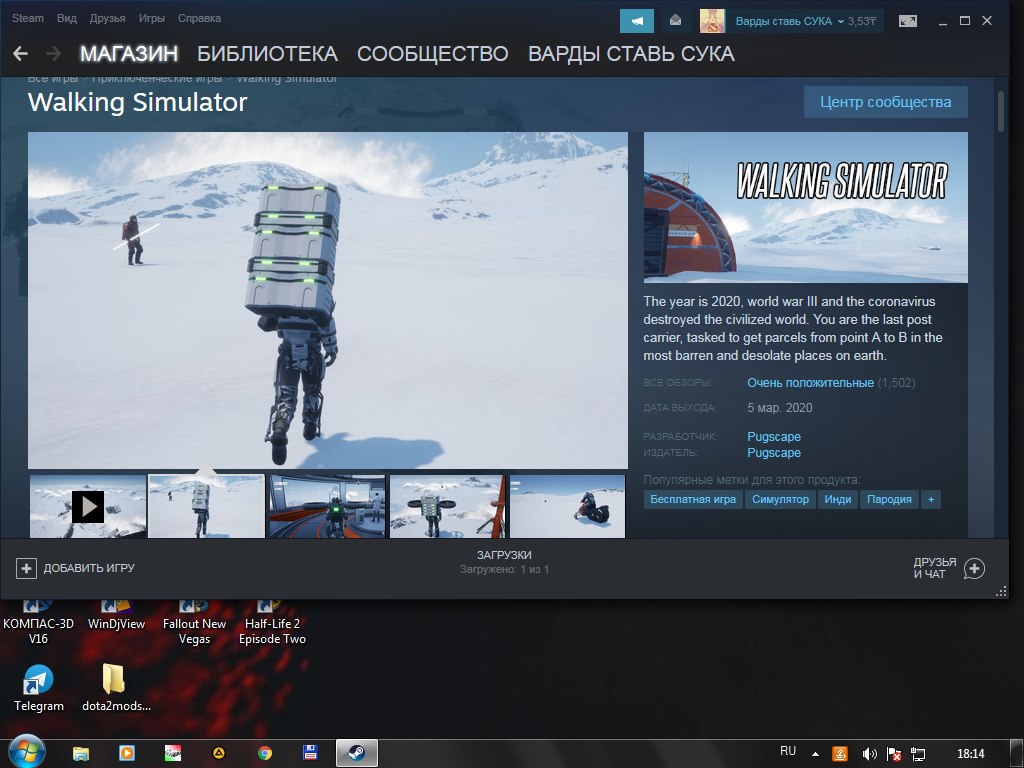Click ДОБАВИТЬ ИГРУ label
Image resolution: width=1024 pixels, height=768 pixels.
pyautogui.click(x=89, y=568)
